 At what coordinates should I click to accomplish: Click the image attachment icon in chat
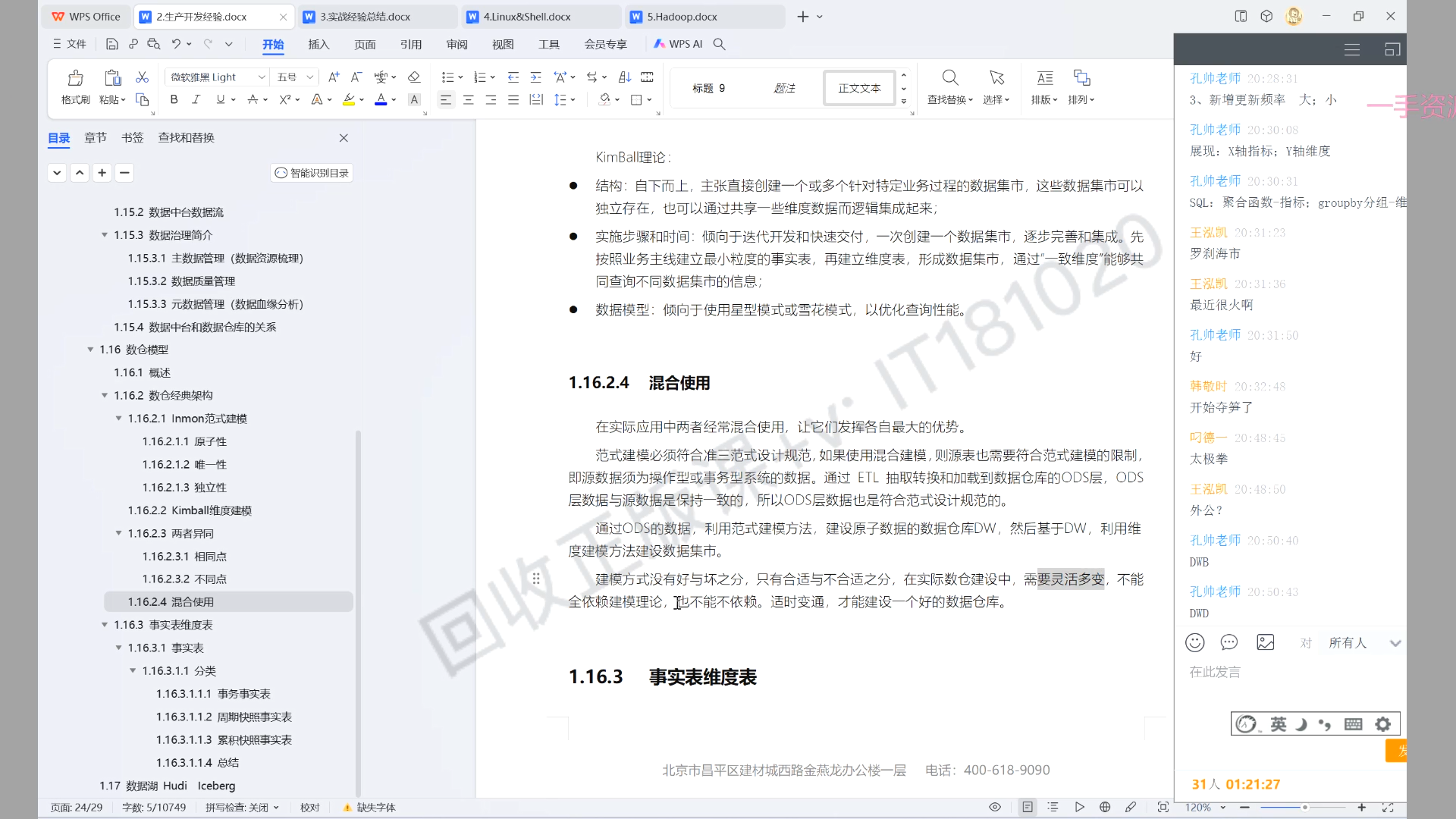1265,643
